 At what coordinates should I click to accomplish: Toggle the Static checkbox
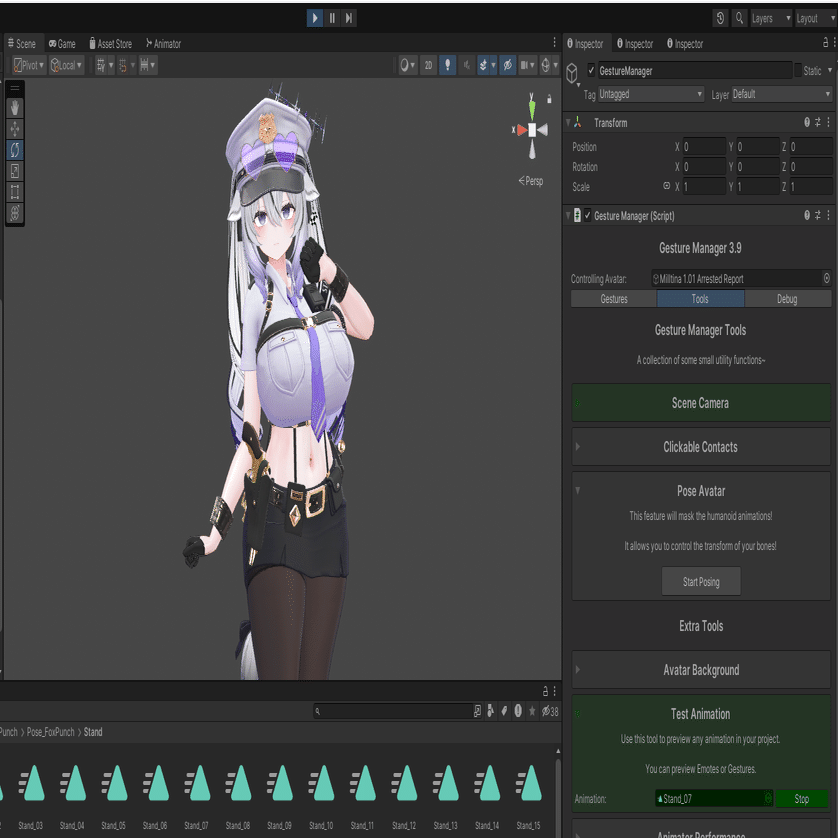[798, 70]
